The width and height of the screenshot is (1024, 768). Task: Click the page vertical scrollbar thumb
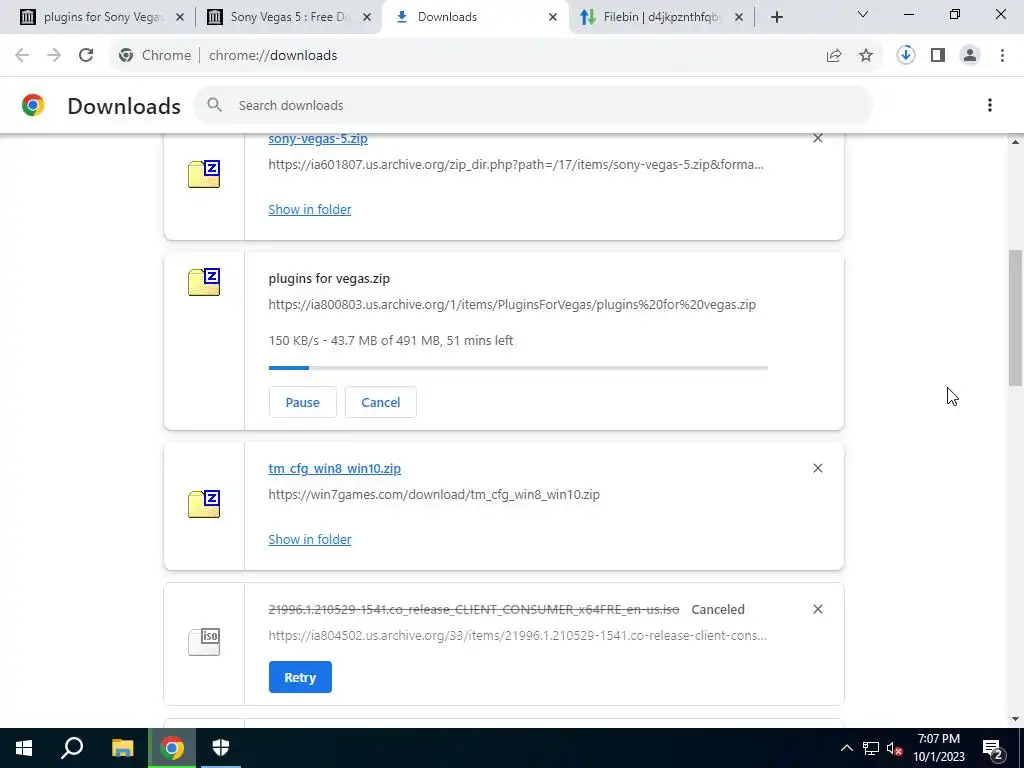click(x=1015, y=317)
